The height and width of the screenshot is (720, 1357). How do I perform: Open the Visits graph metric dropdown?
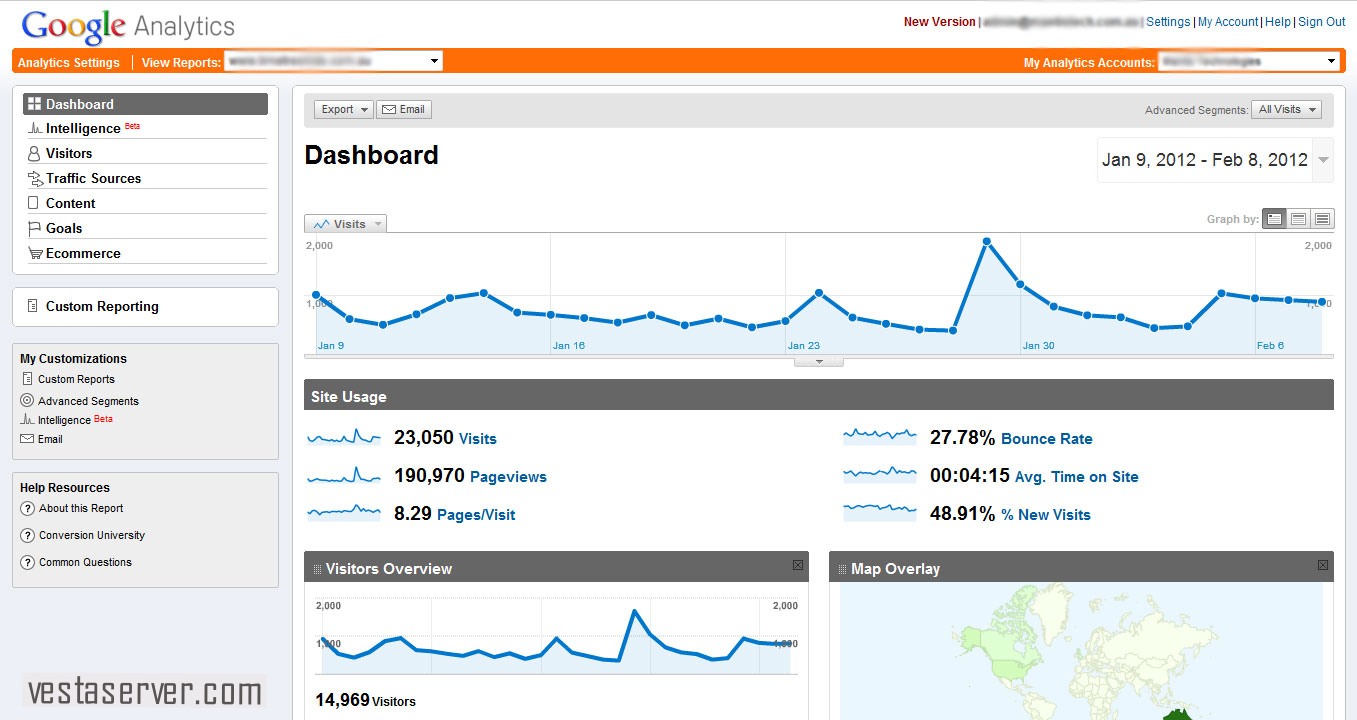click(346, 224)
